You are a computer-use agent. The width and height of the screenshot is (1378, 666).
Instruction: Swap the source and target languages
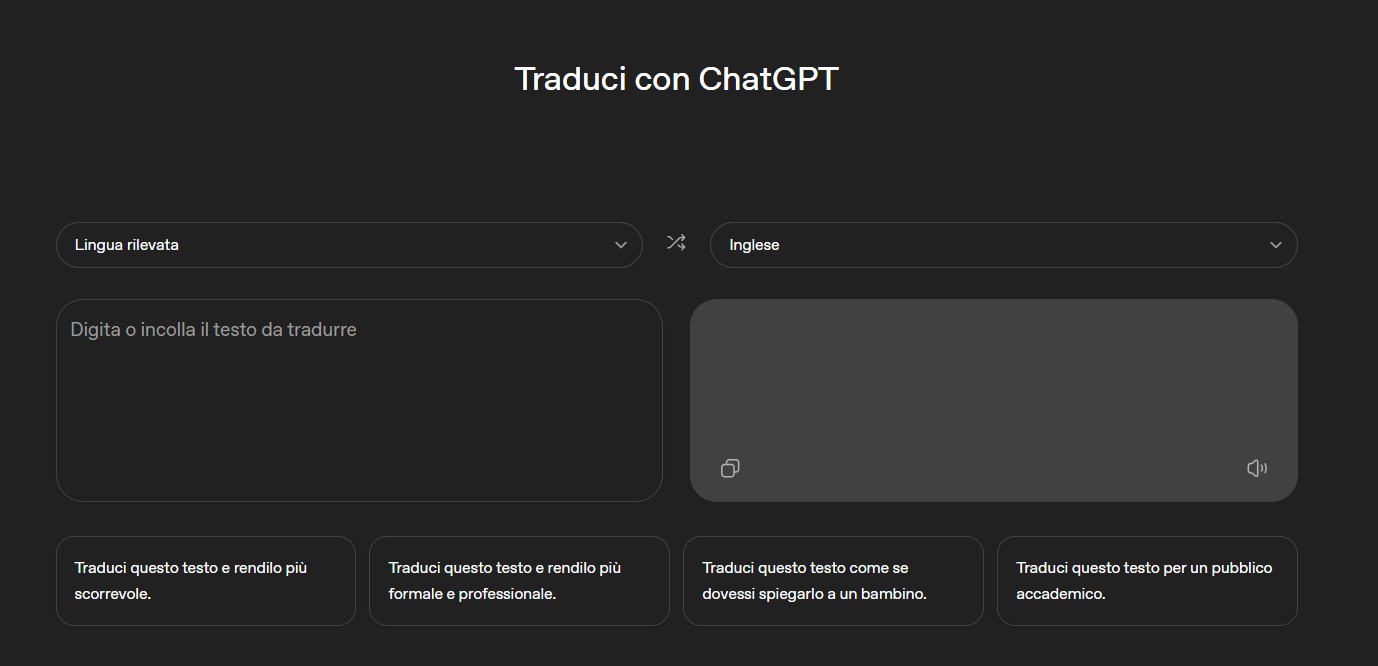(x=676, y=243)
